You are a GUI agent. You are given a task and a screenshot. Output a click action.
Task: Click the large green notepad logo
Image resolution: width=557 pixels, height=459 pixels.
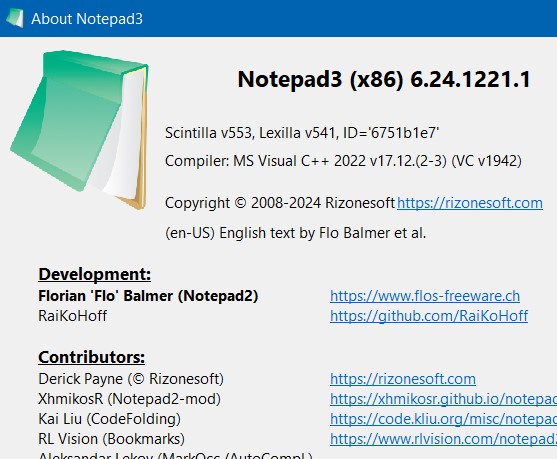[x=80, y=130]
